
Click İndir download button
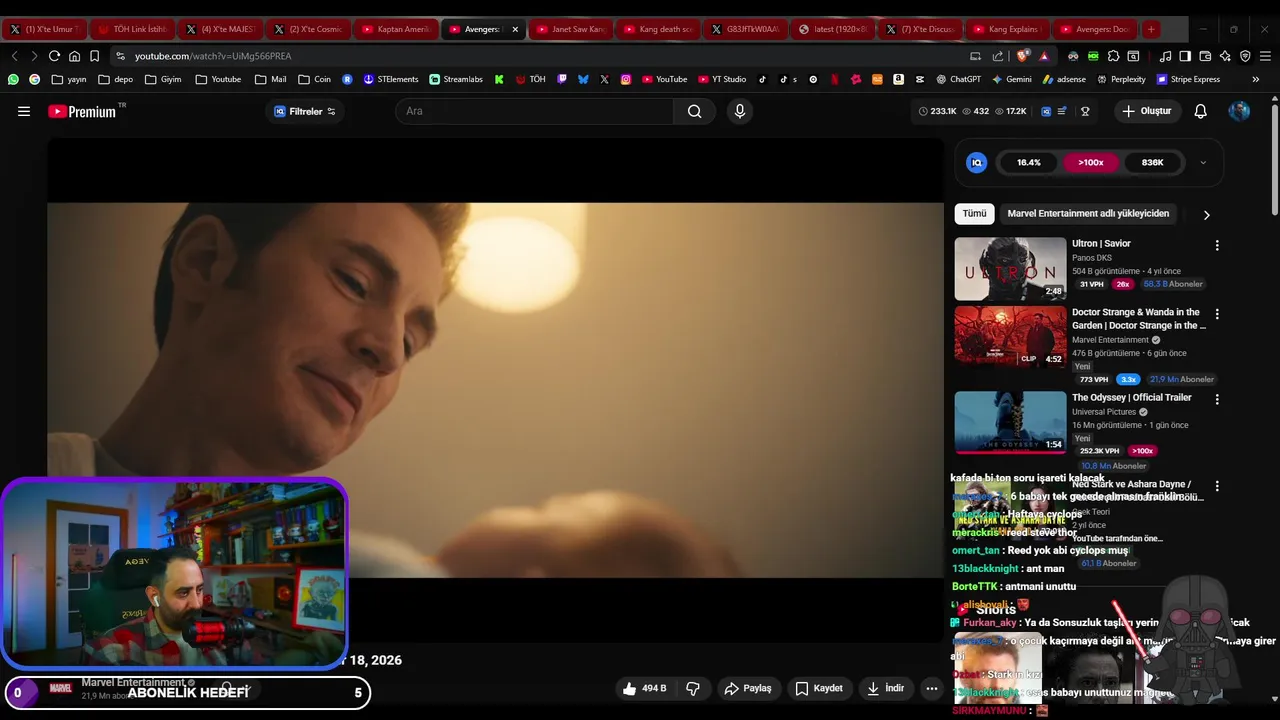[x=885, y=688]
